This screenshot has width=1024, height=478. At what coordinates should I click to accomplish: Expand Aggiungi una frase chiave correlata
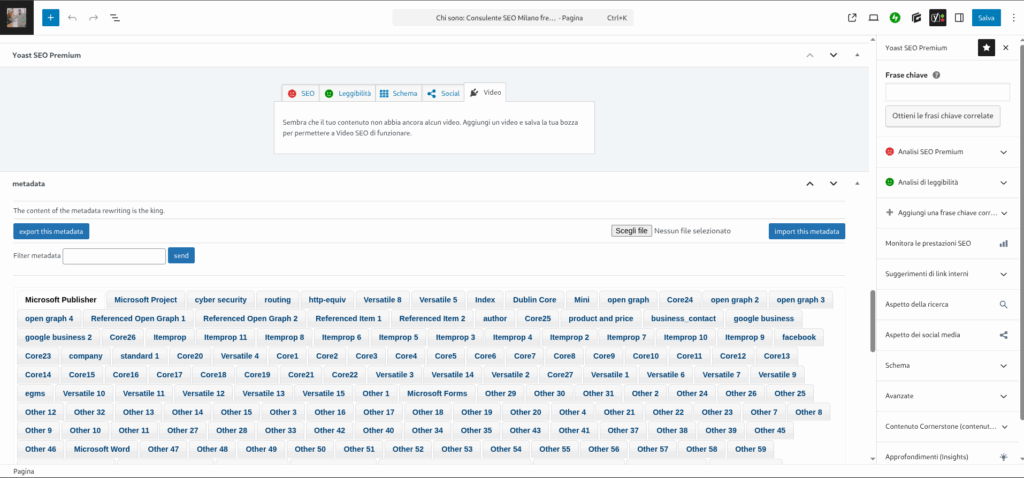click(x=946, y=213)
